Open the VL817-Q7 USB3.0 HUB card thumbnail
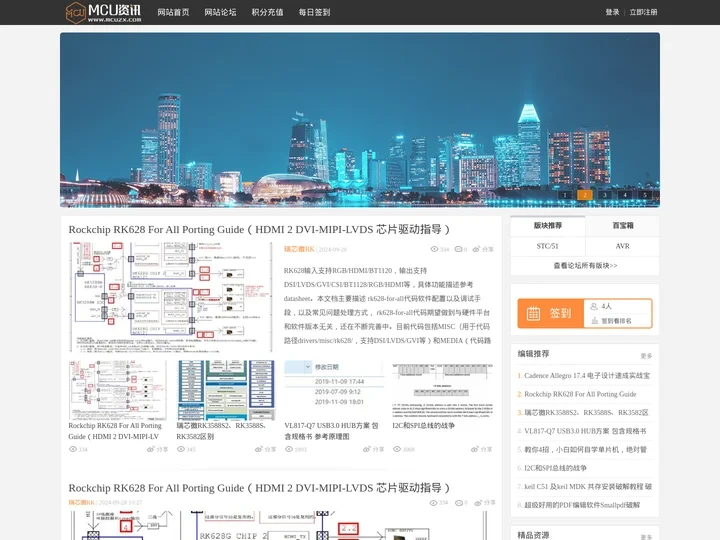Viewport: 720px width, 540px height. [x=334, y=390]
